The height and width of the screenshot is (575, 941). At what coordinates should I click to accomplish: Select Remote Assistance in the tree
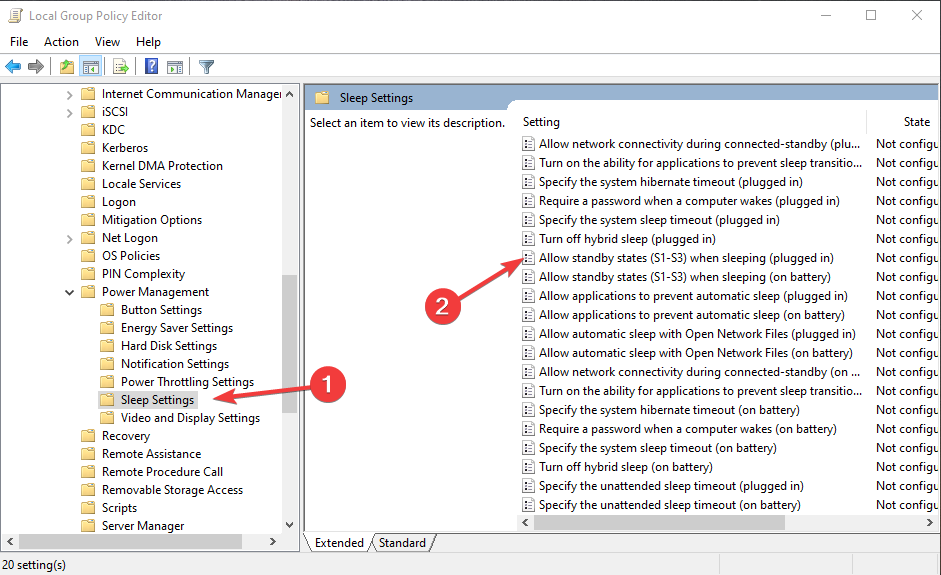coord(151,454)
